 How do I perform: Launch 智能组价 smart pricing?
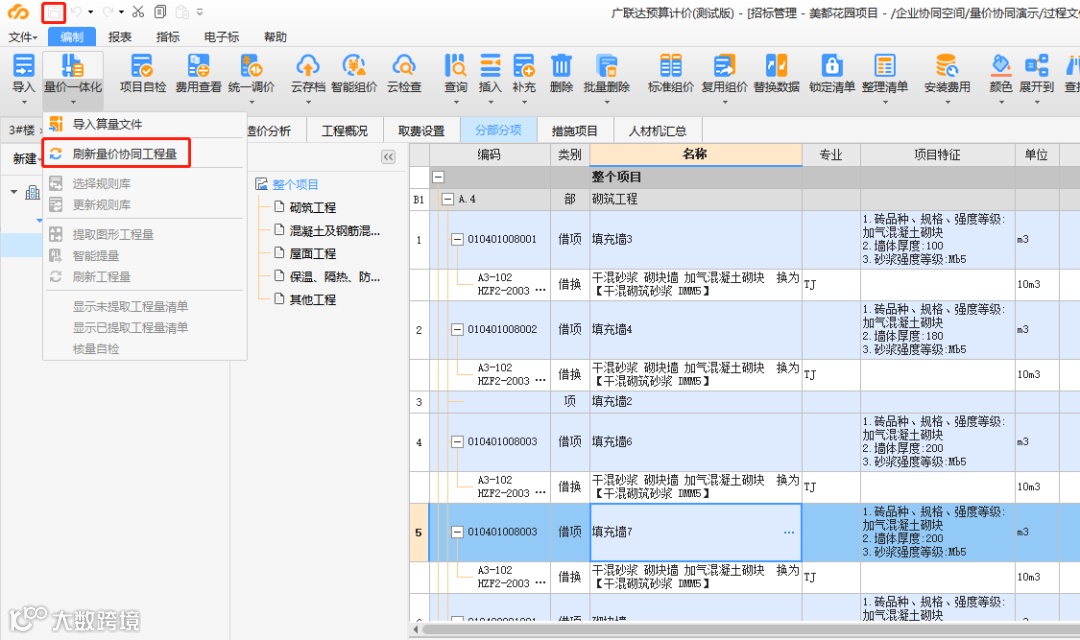[x=354, y=73]
